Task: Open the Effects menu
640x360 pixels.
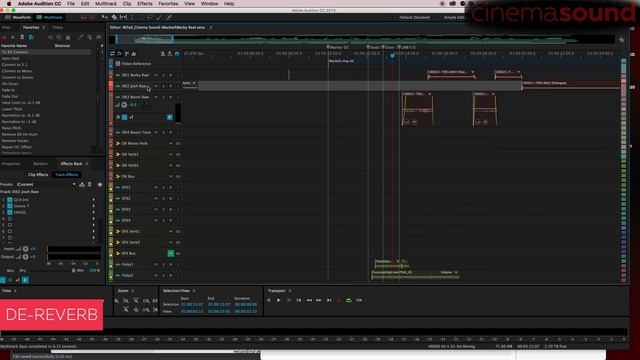Action: click(x=144, y=4)
